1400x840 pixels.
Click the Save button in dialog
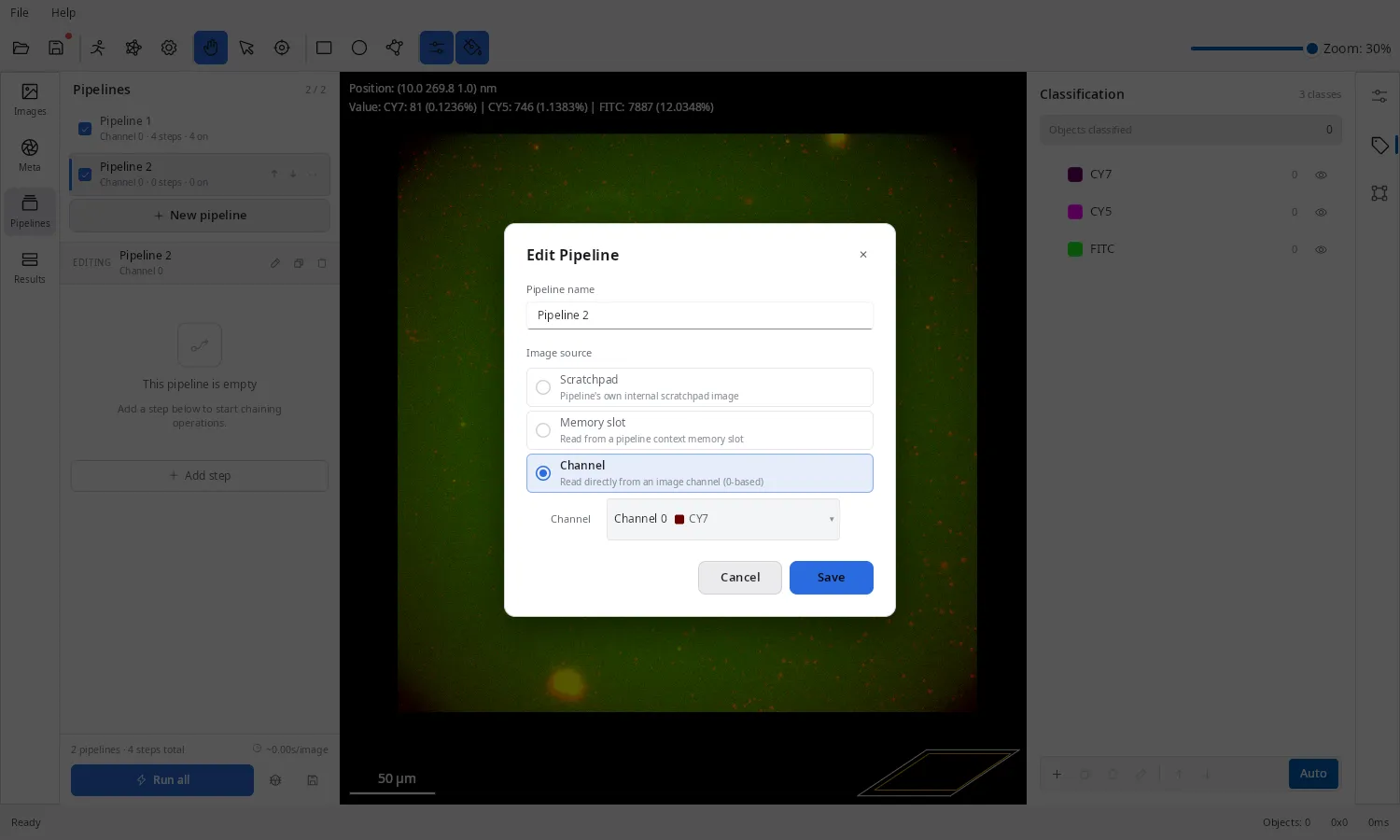(832, 578)
